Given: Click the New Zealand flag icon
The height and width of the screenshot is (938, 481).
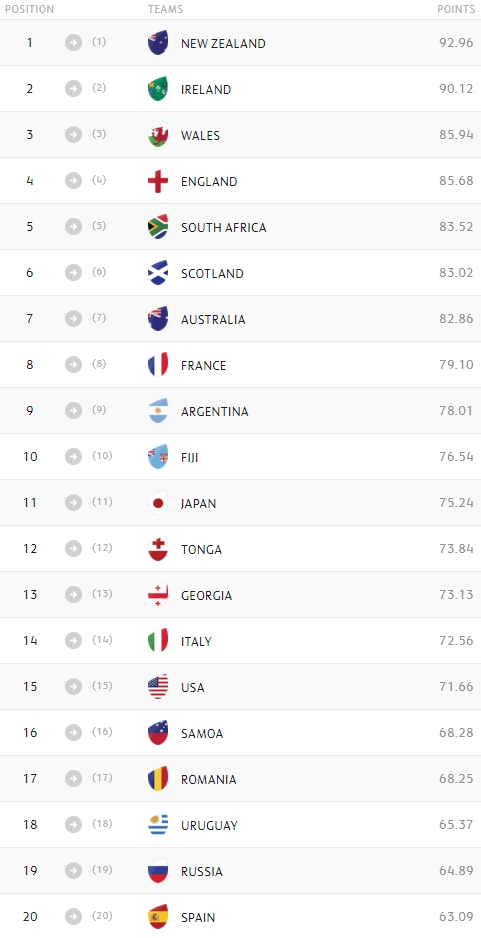Looking at the screenshot, I should [x=158, y=43].
